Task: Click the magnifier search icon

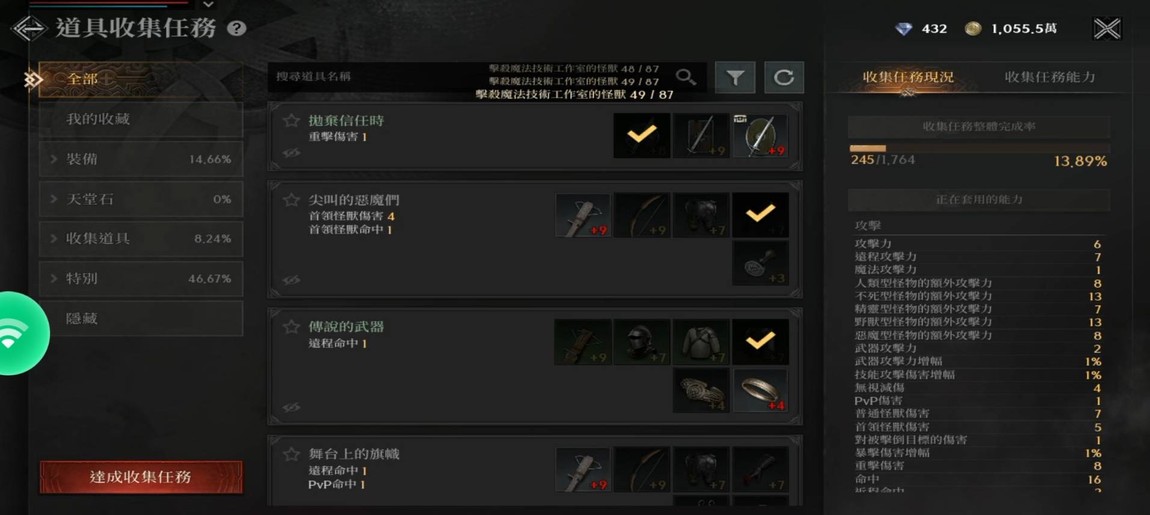Action: (x=686, y=76)
